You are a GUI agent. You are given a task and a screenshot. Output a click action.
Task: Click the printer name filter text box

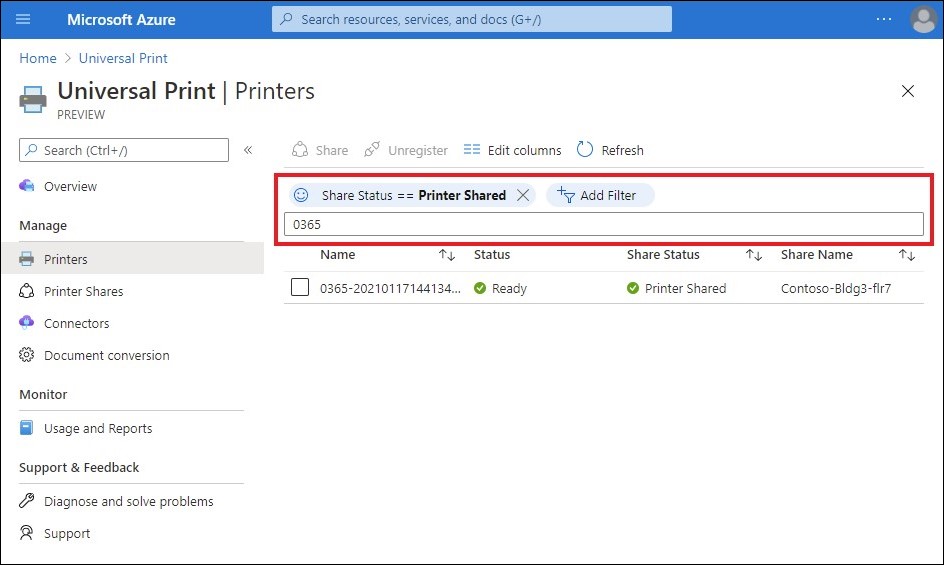point(603,224)
